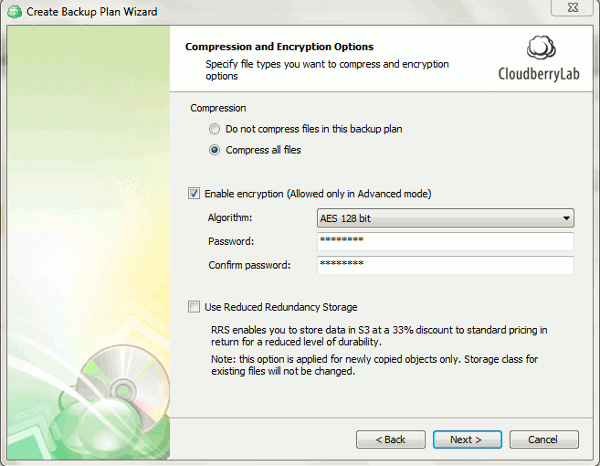The height and width of the screenshot is (466, 600).
Task: Click the Compression and Encryption Options heading
Action: (279, 47)
